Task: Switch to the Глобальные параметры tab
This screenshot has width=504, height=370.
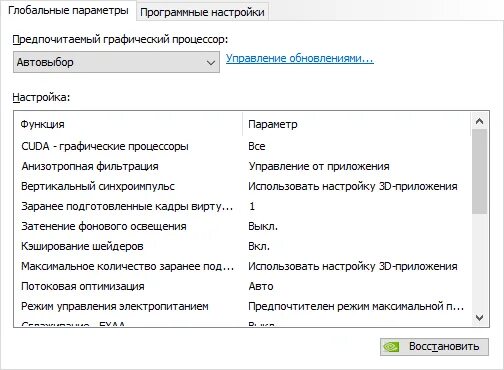Action: 68,11
